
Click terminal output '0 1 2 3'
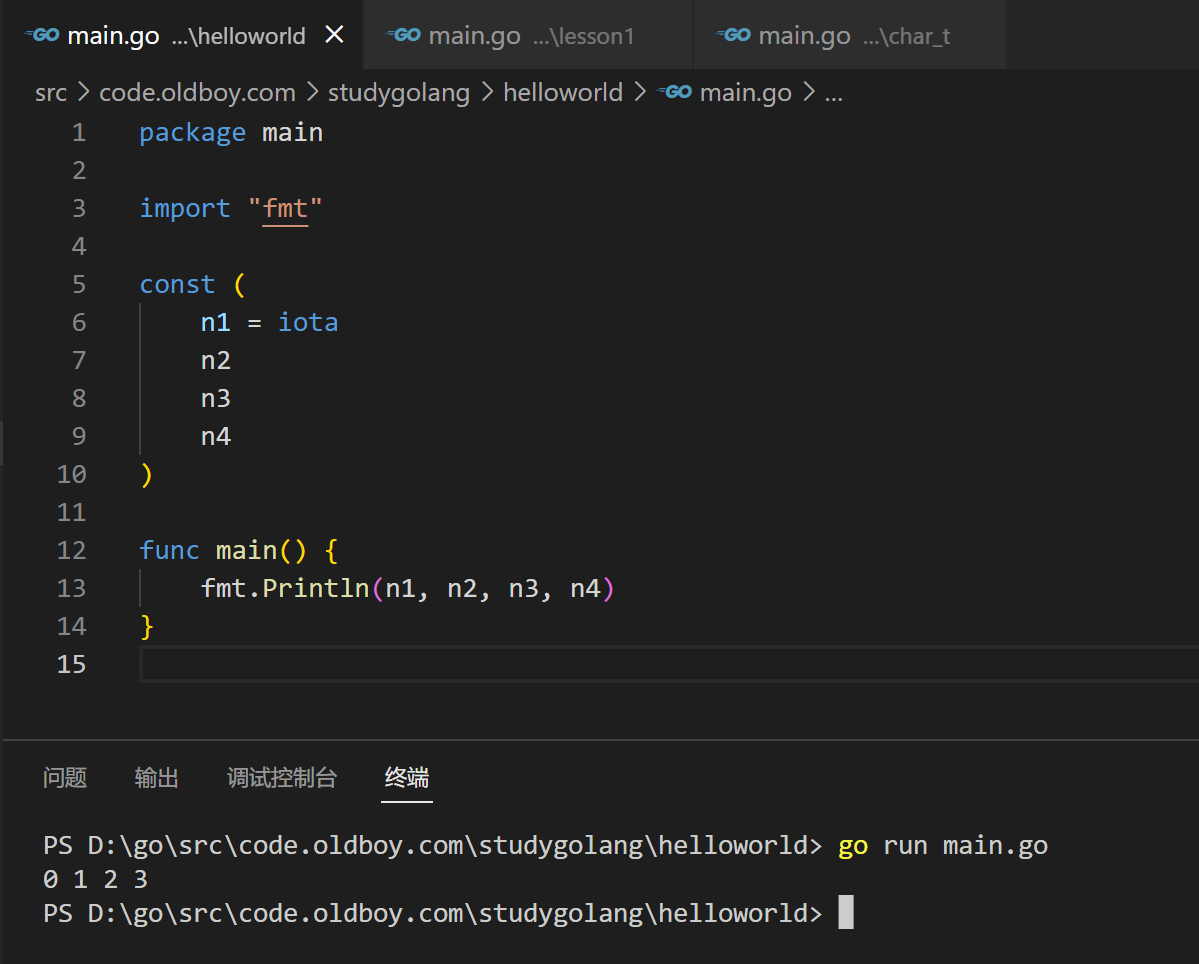click(x=96, y=880)
